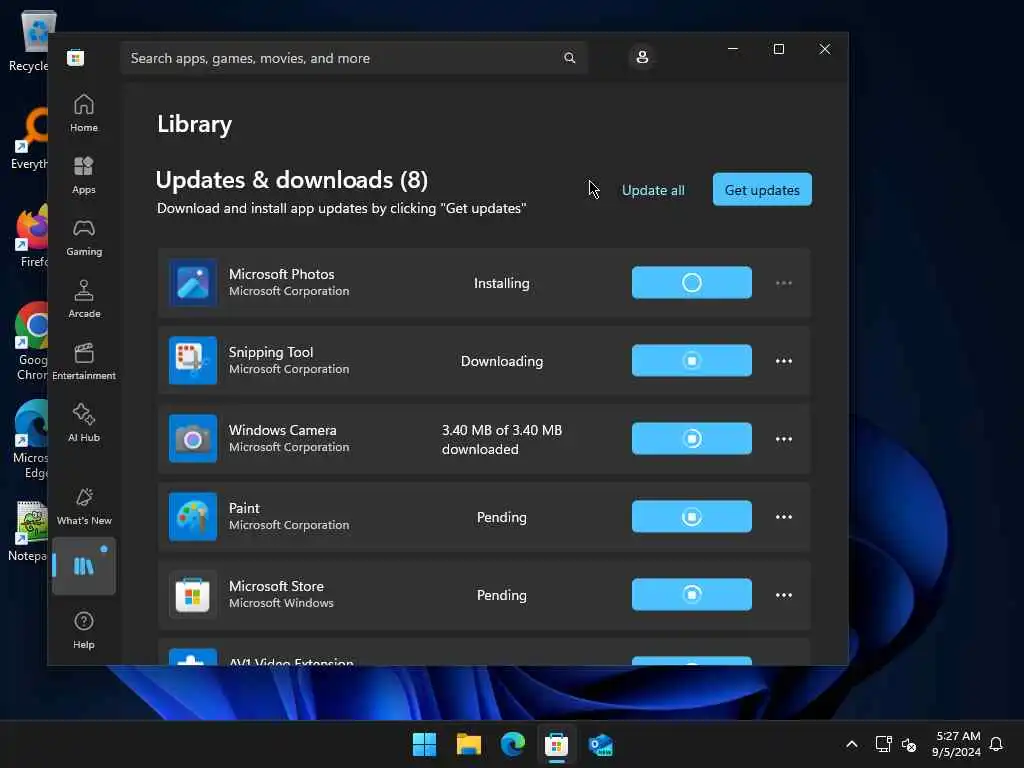Open AI Hub in the sidebar
This screenshot has height=768, width=1024.
pos(84,423)
